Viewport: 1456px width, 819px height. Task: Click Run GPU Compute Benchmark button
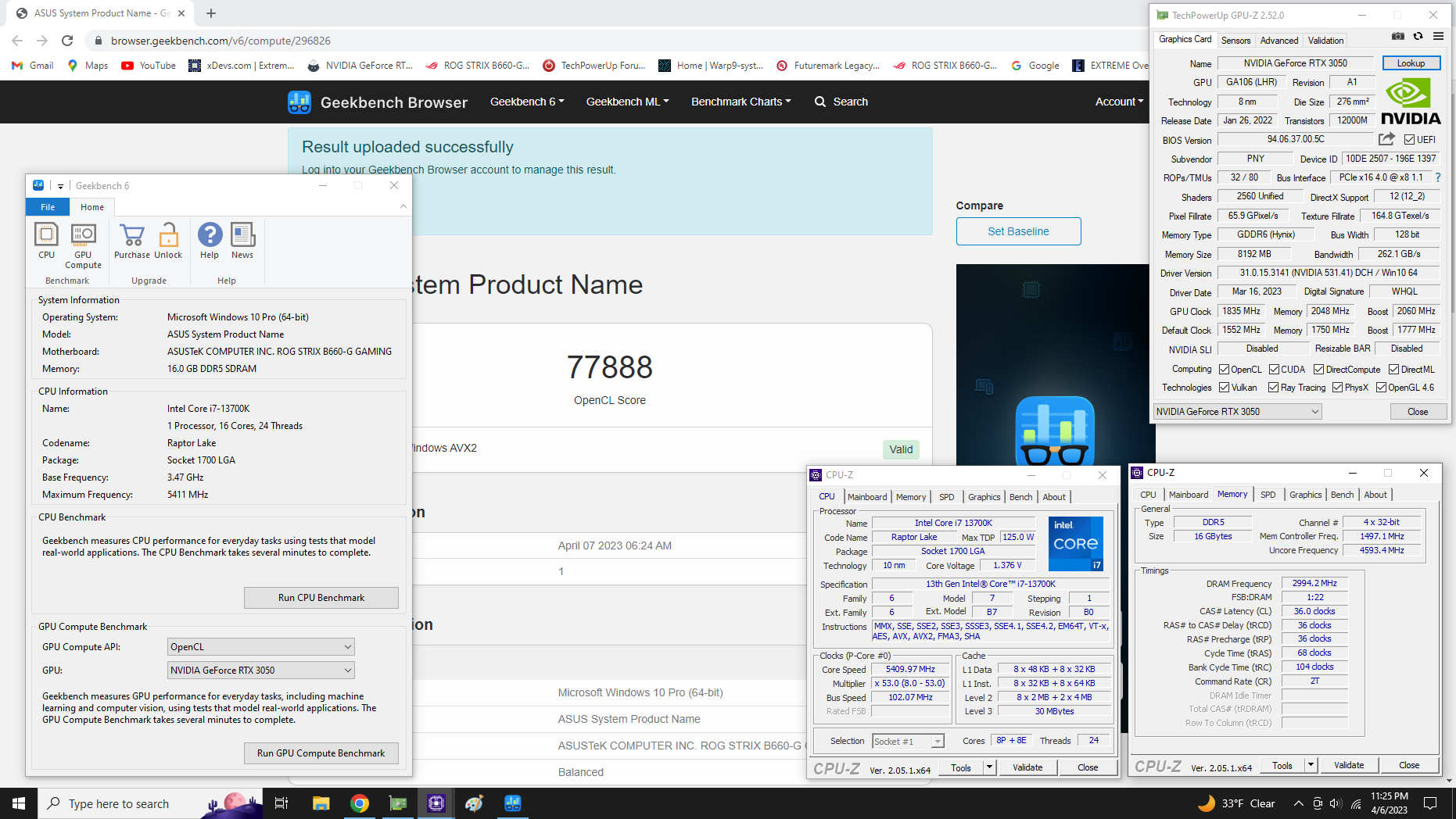point(321,753)
